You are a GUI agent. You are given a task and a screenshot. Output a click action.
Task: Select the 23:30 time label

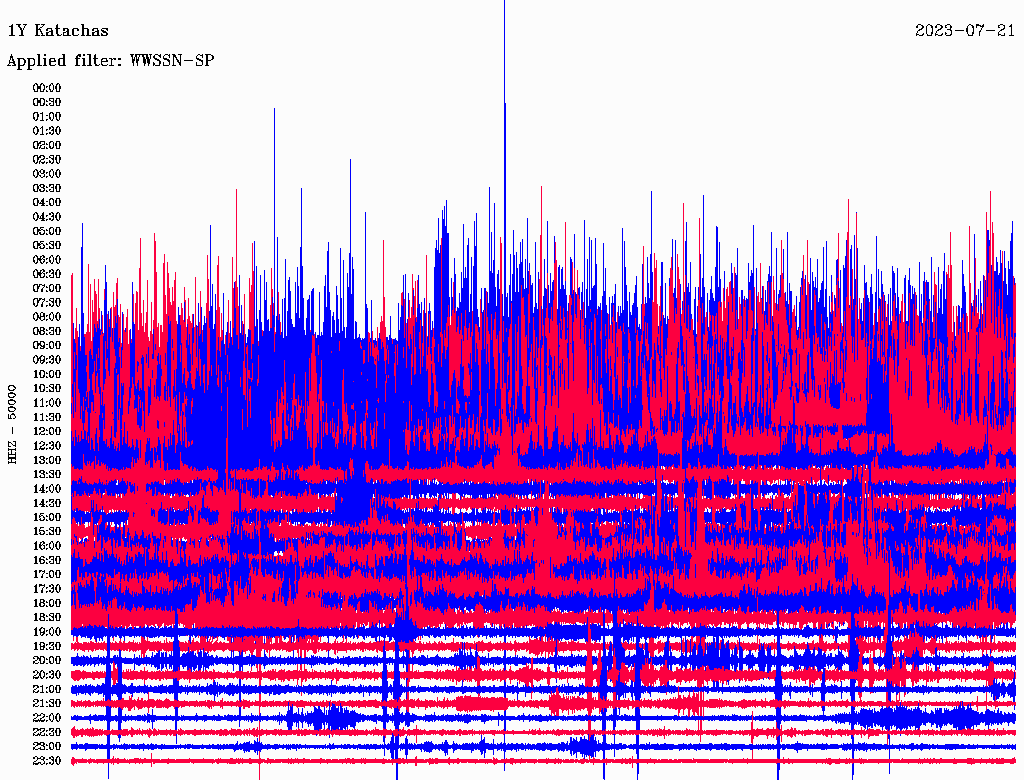click(47, 761)
